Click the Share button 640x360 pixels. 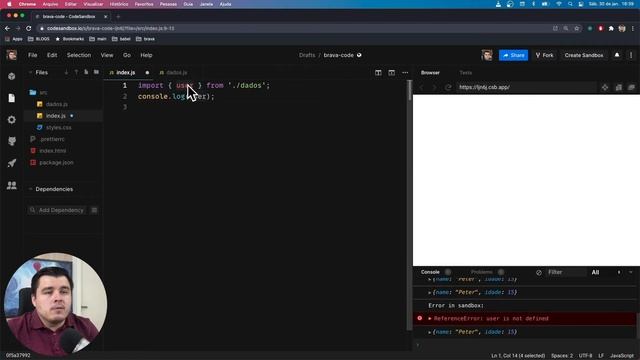click(x=513, y=55)
